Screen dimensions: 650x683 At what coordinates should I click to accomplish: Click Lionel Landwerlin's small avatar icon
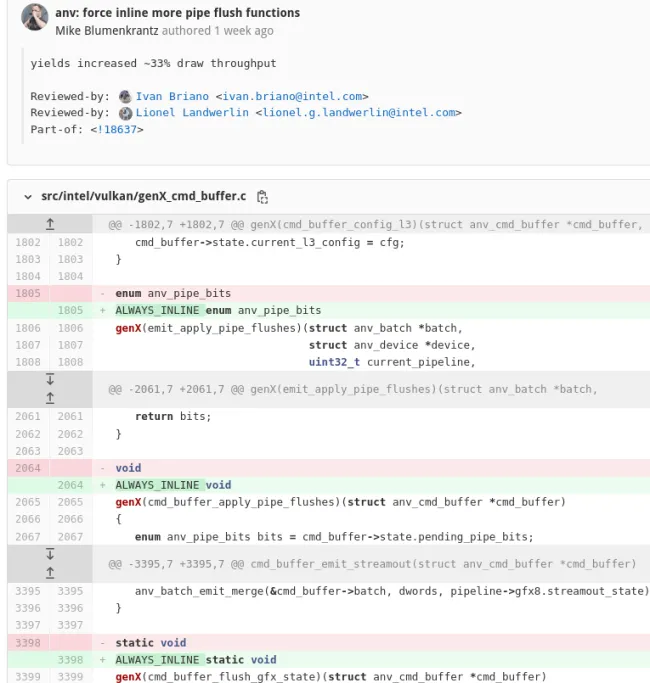point(125,113)
